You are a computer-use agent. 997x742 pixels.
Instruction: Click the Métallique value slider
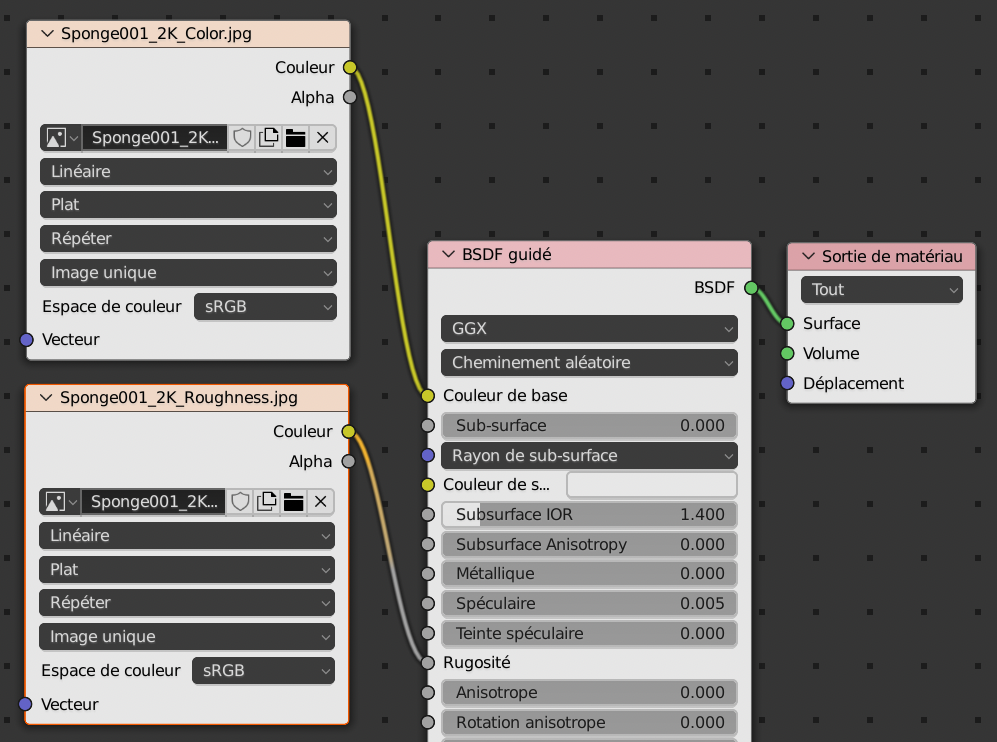pos(588,574)
